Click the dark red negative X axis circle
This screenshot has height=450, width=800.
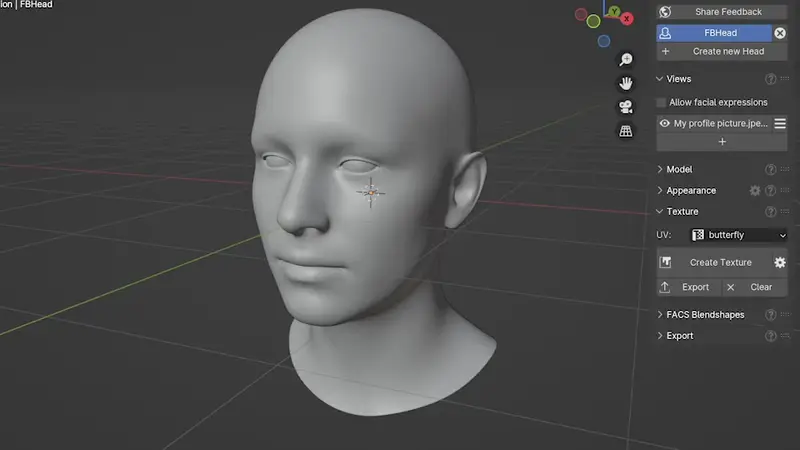tap(581, 14)
